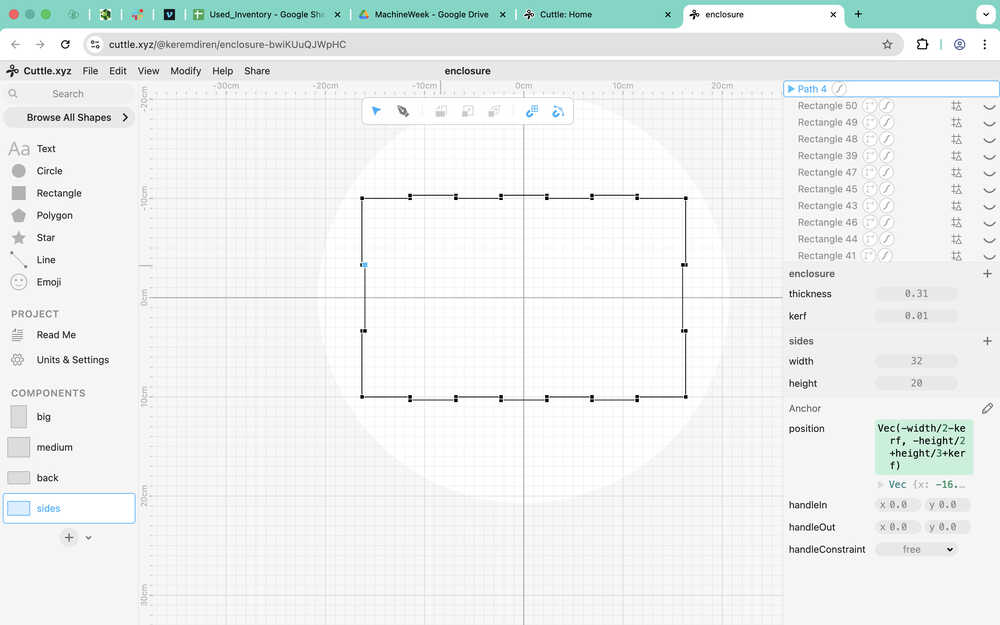Image resolution: width=1000 pixels, height=625 pixels.
Task: Click Rectangle 46 modifier icon
Action: pos(957,223)
